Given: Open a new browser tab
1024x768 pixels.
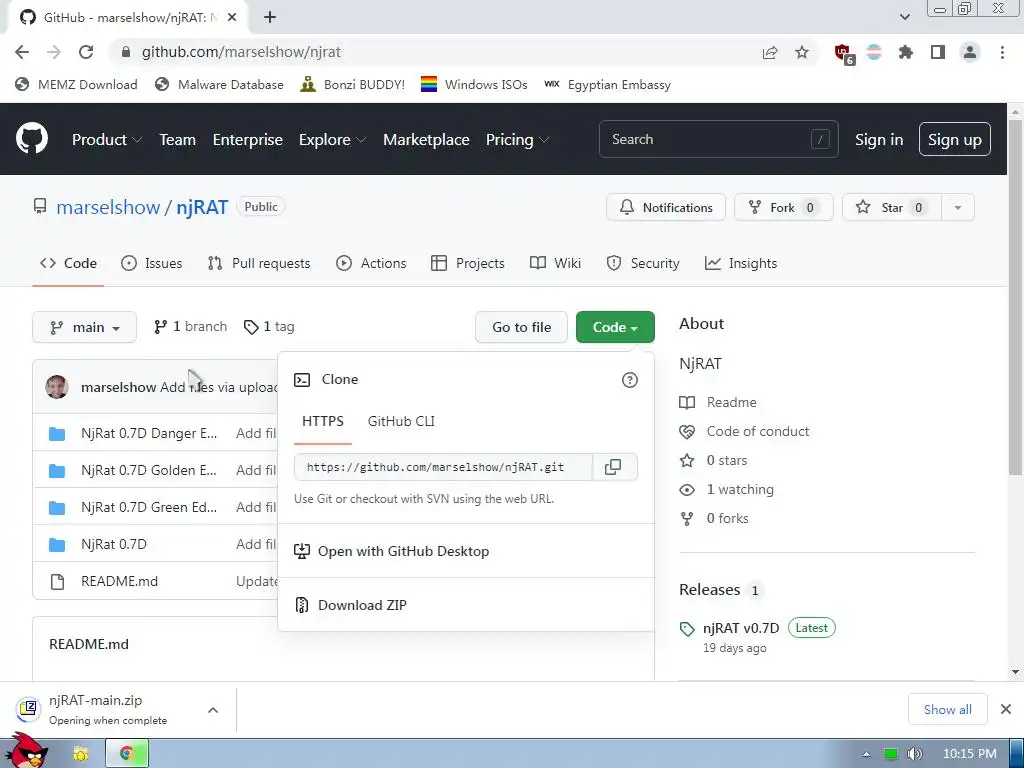Looking at the screenshot, I should (270, 18).
